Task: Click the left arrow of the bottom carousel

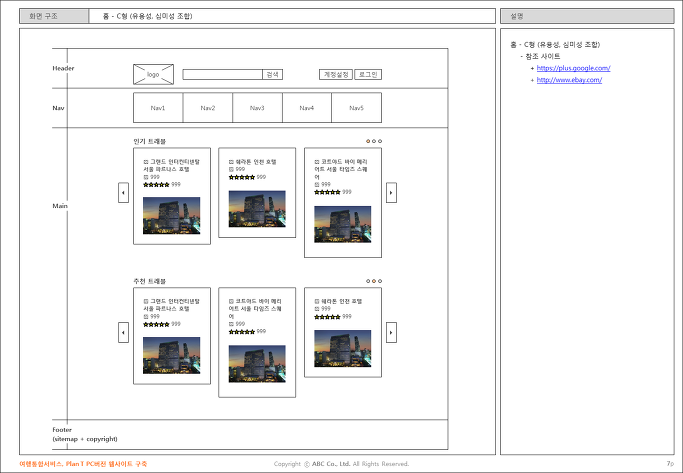Action: point(123,332)
